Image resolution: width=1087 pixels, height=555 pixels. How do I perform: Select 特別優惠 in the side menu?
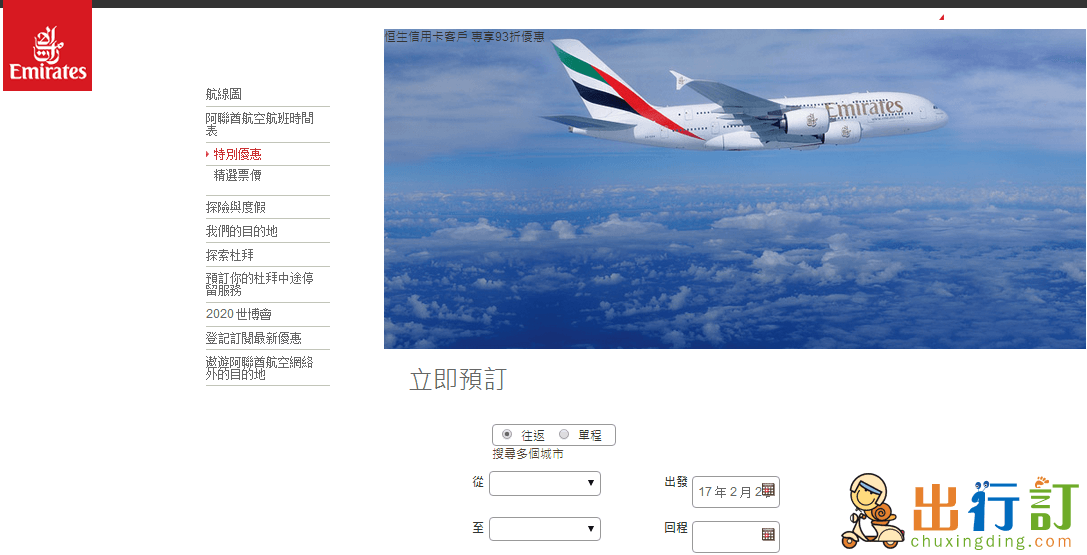pyautogui.click(x=237, y=155)
